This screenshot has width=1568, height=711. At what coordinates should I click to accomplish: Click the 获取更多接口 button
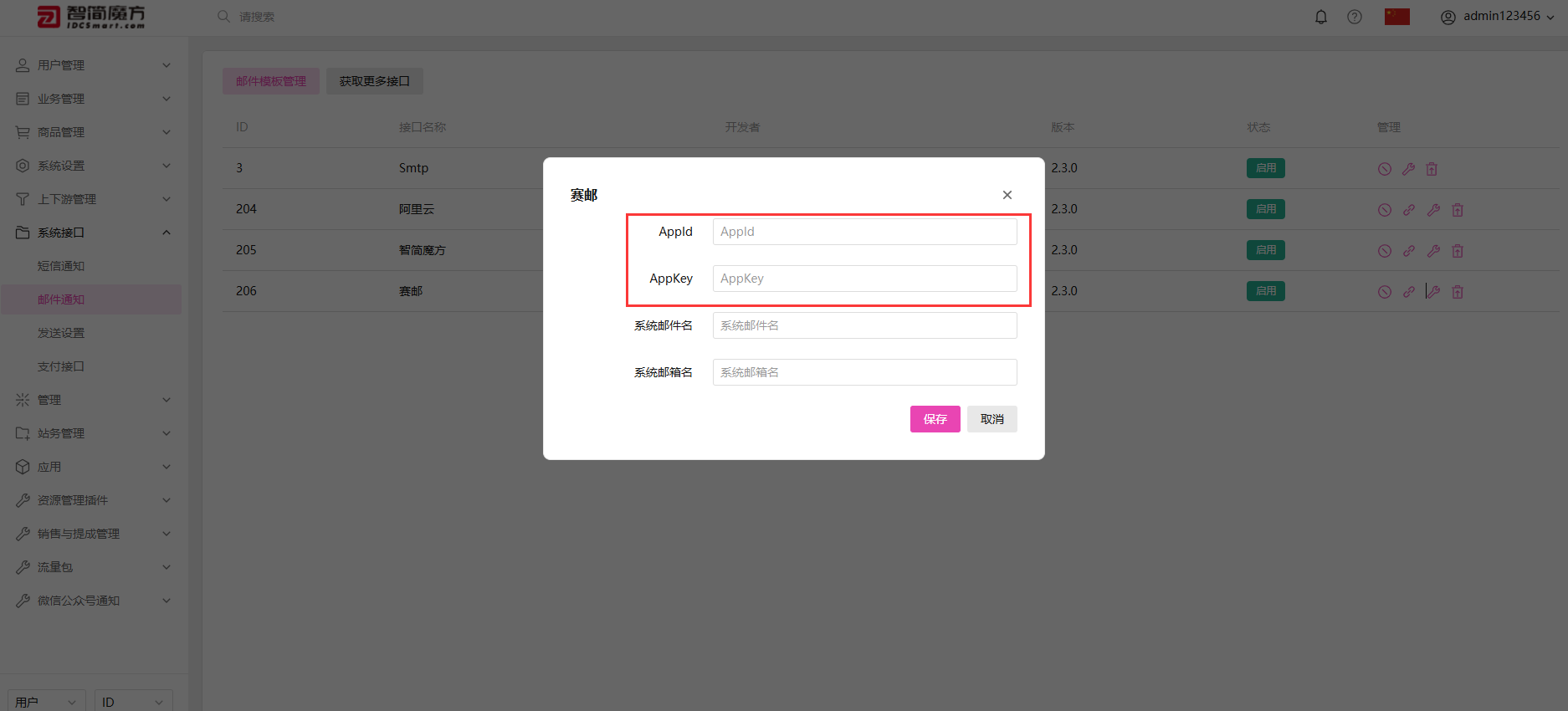(x=375, y=81)
